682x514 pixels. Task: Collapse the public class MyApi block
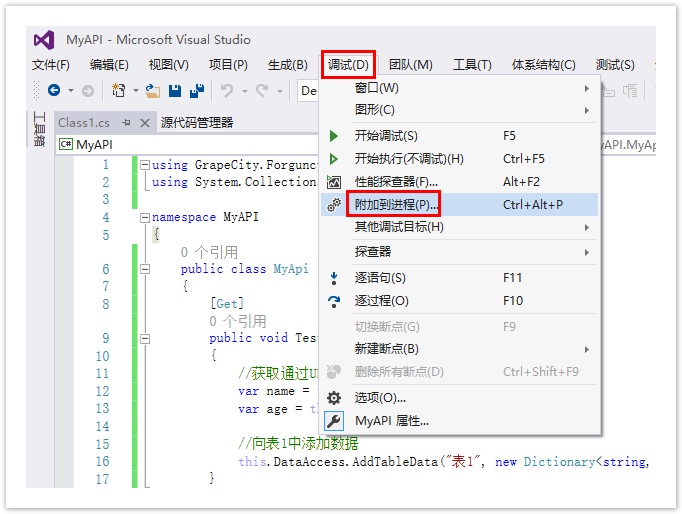(x=145, y=270)
